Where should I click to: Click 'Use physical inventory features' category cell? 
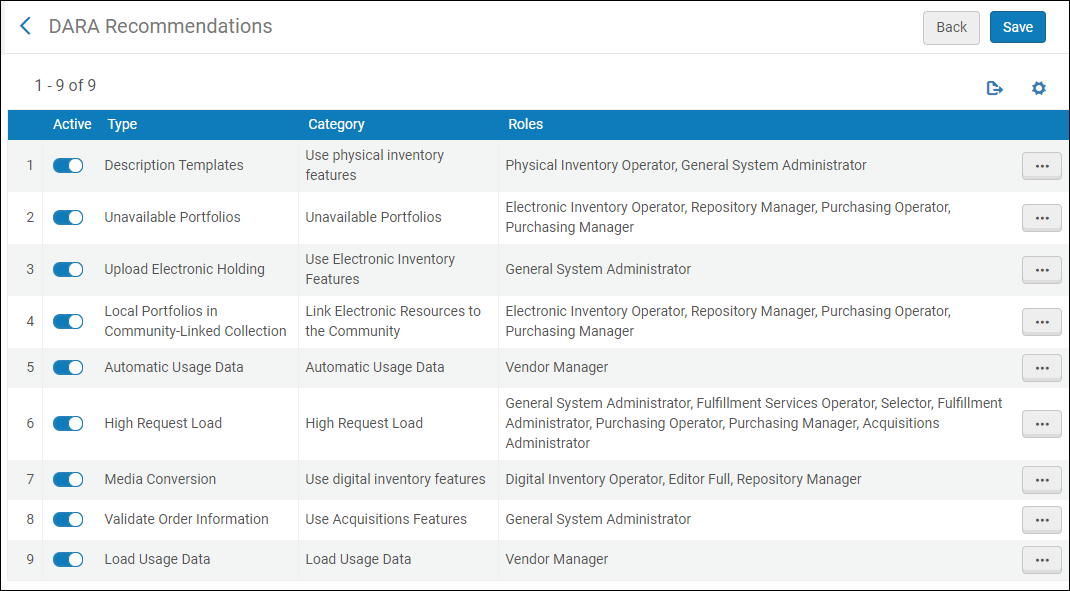click(x=375, y=165)
